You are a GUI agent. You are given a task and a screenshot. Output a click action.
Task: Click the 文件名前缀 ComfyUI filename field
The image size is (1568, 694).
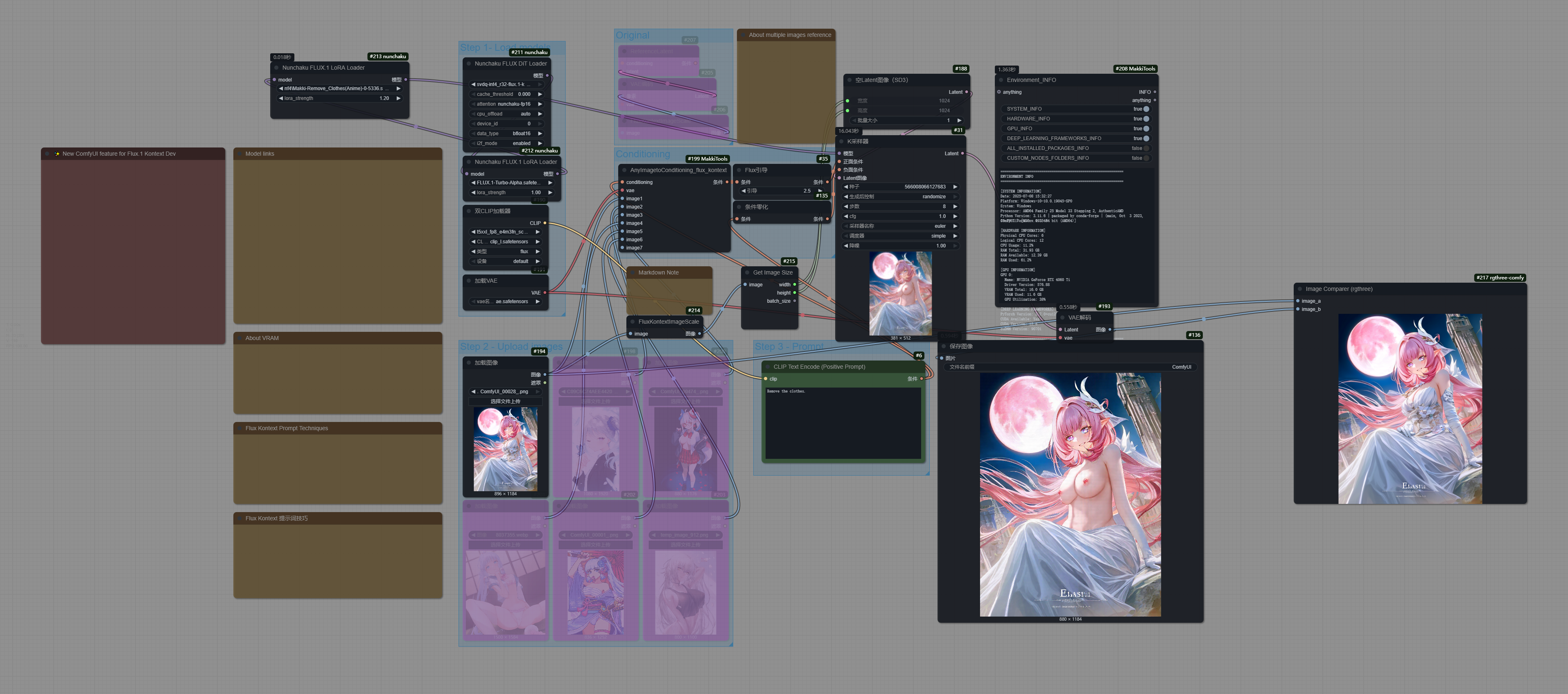pyautogui.click(x=1070, y=367)
